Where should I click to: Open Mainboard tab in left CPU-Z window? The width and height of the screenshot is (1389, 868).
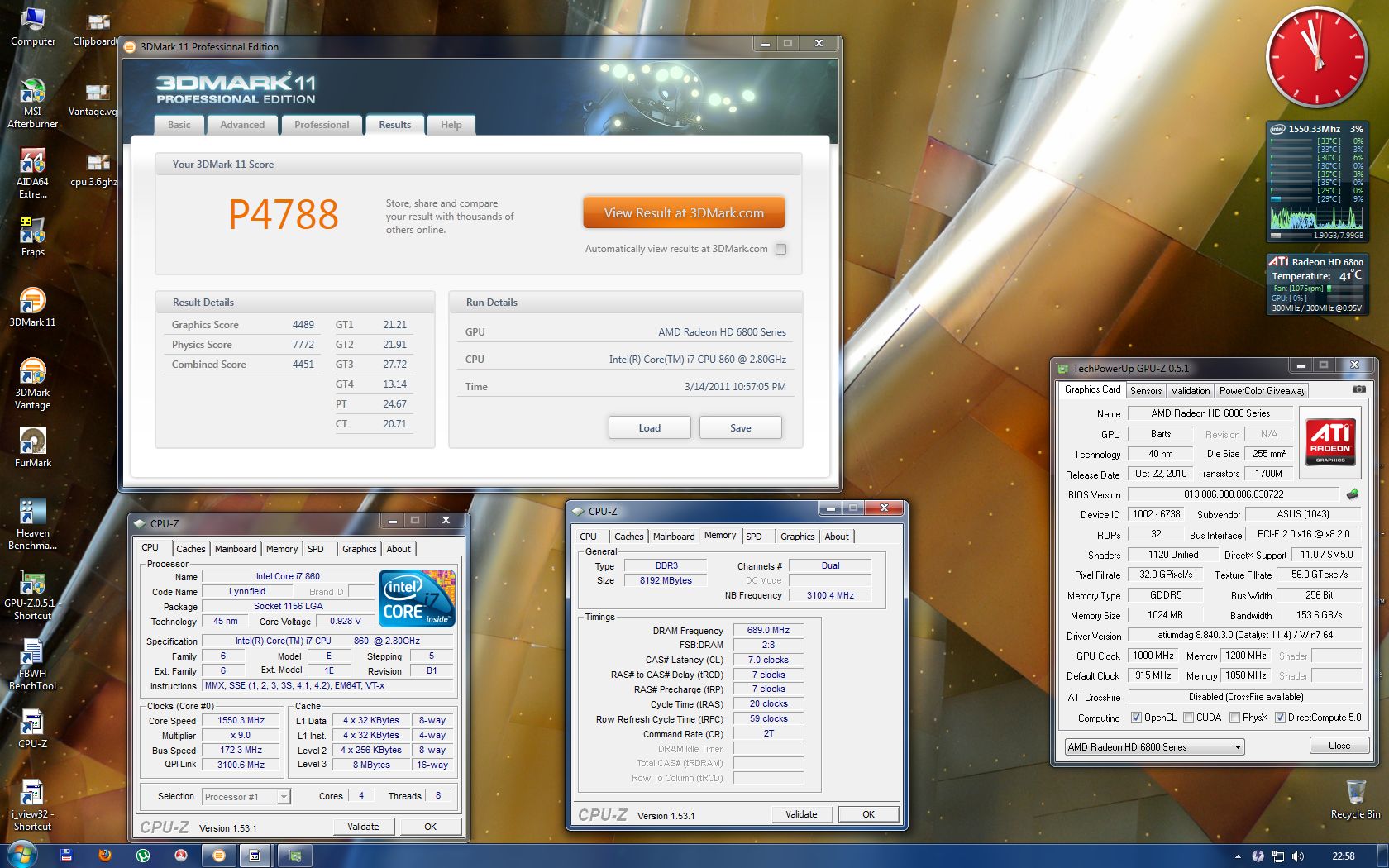coord(236,549)
